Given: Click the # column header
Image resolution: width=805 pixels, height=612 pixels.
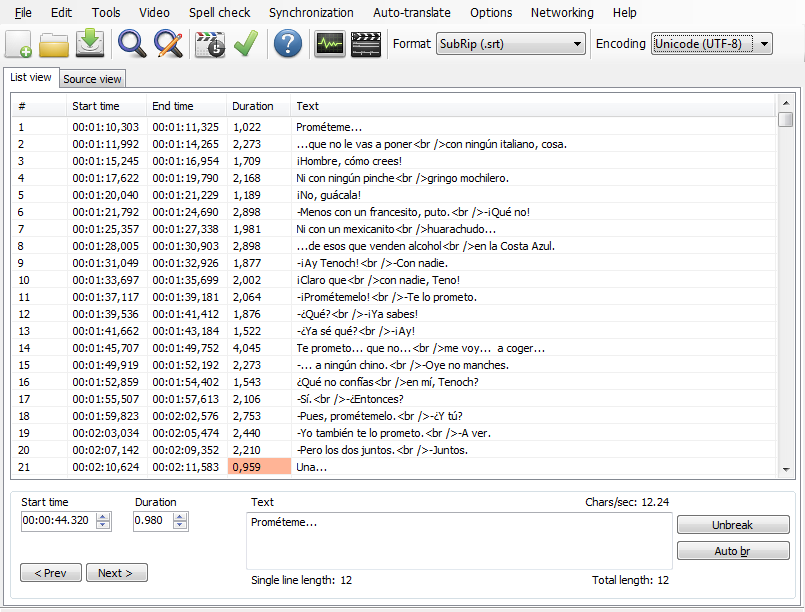Looking at the screenshot, I should [39, 106].
